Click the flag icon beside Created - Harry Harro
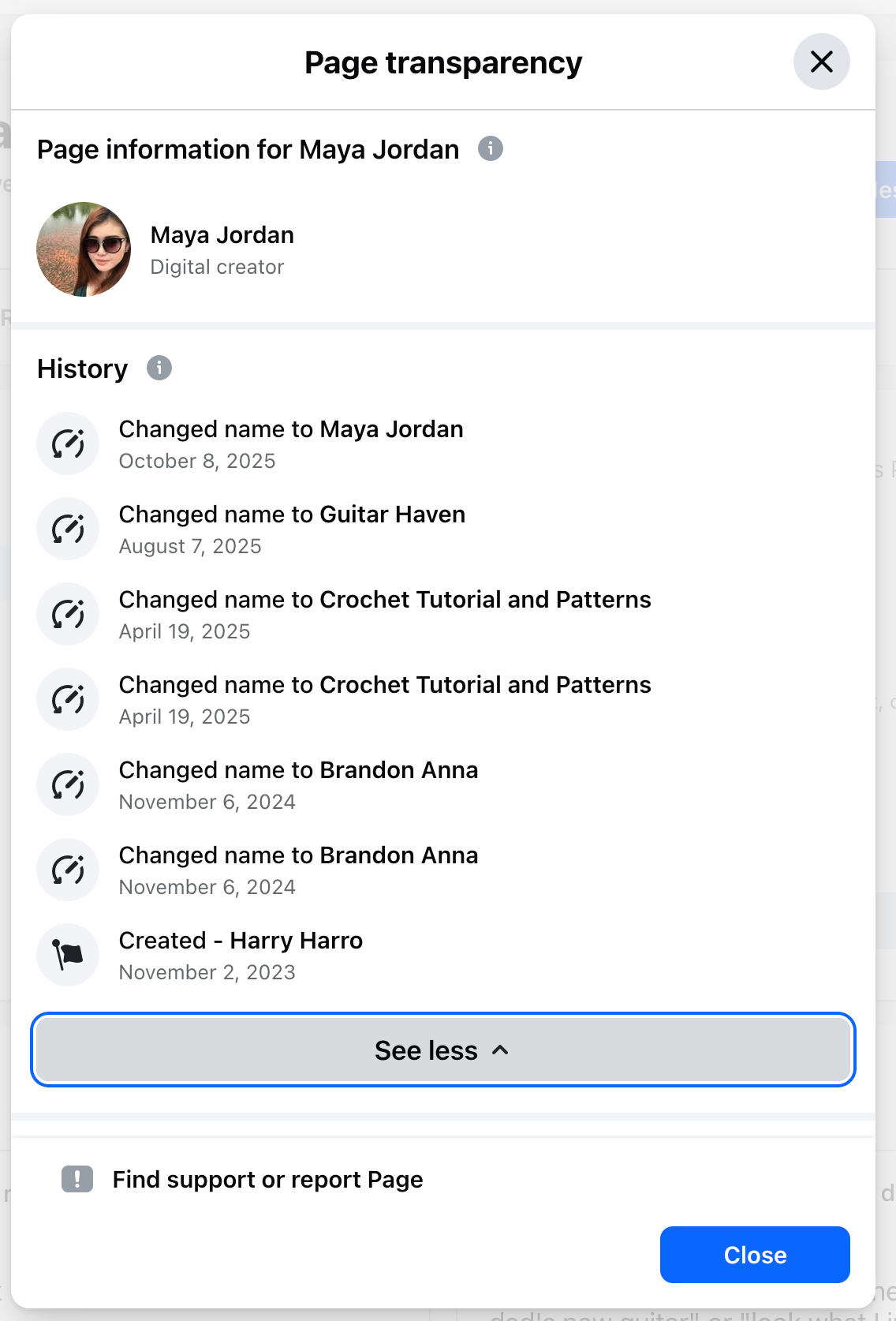Image resolution: width=896 pixels, height=1321 pixels. [x=67, y=955]
